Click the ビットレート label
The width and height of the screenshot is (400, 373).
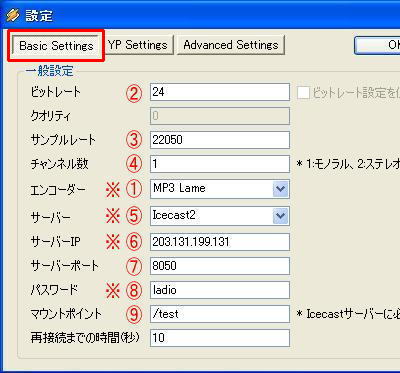pyautogui.click(x=55, y=92)
